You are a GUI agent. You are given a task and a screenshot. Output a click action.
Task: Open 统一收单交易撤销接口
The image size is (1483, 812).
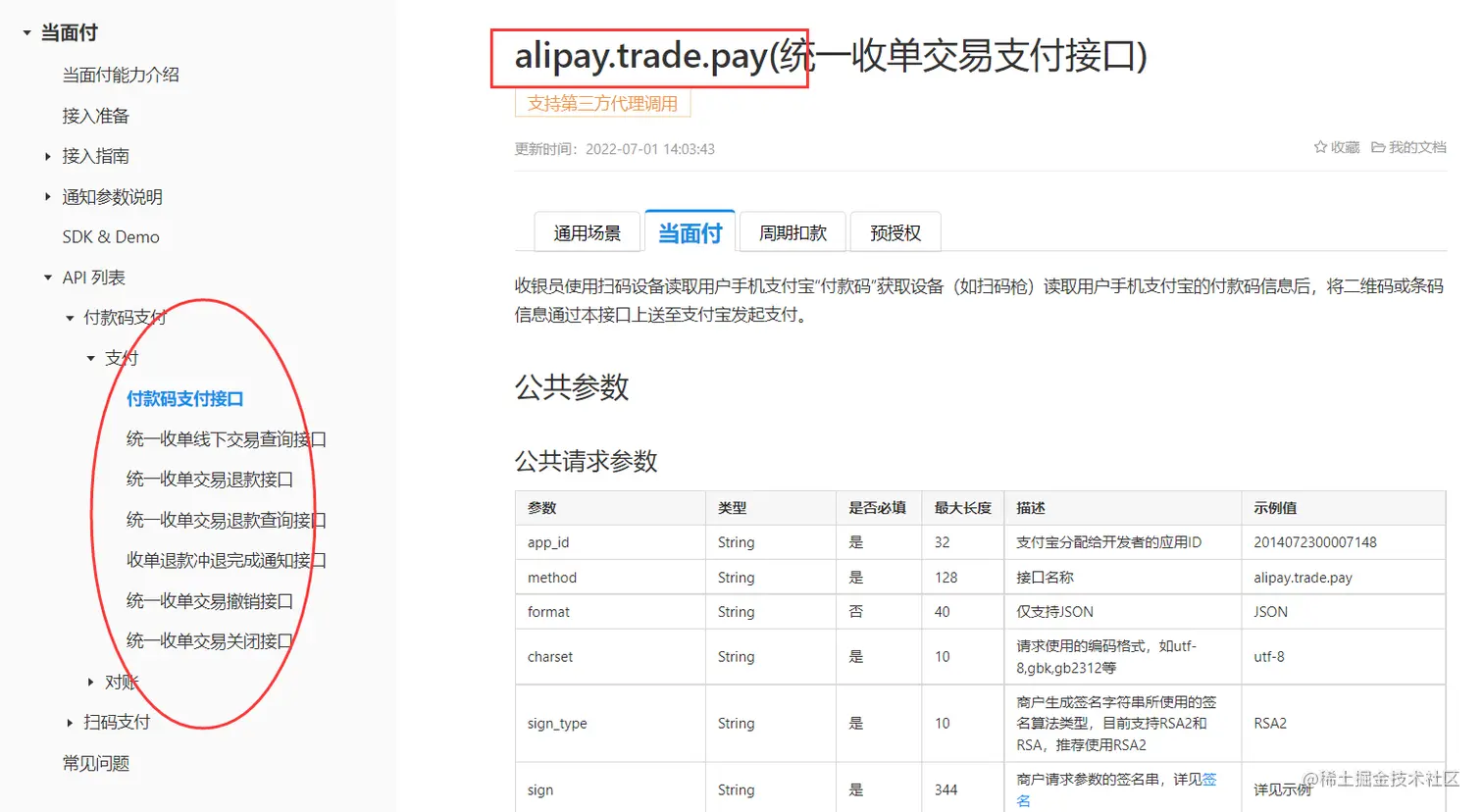tap(210, 601)
